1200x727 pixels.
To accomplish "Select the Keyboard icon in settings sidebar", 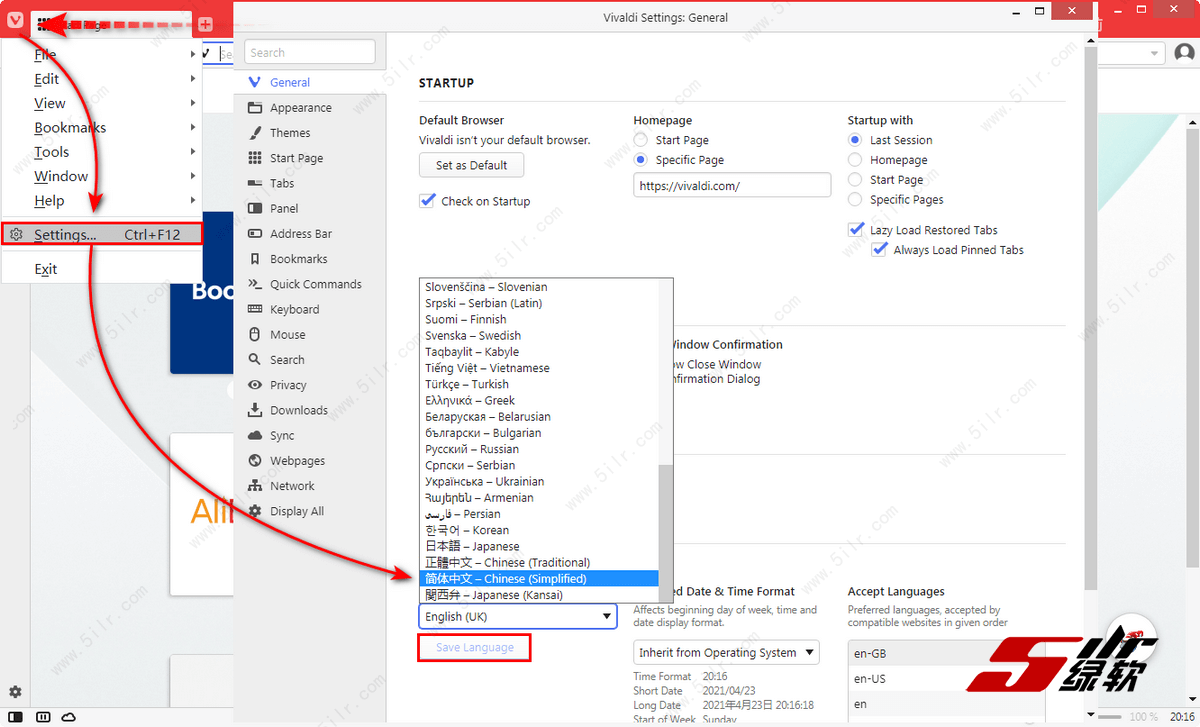I will (x=254, y=309).
